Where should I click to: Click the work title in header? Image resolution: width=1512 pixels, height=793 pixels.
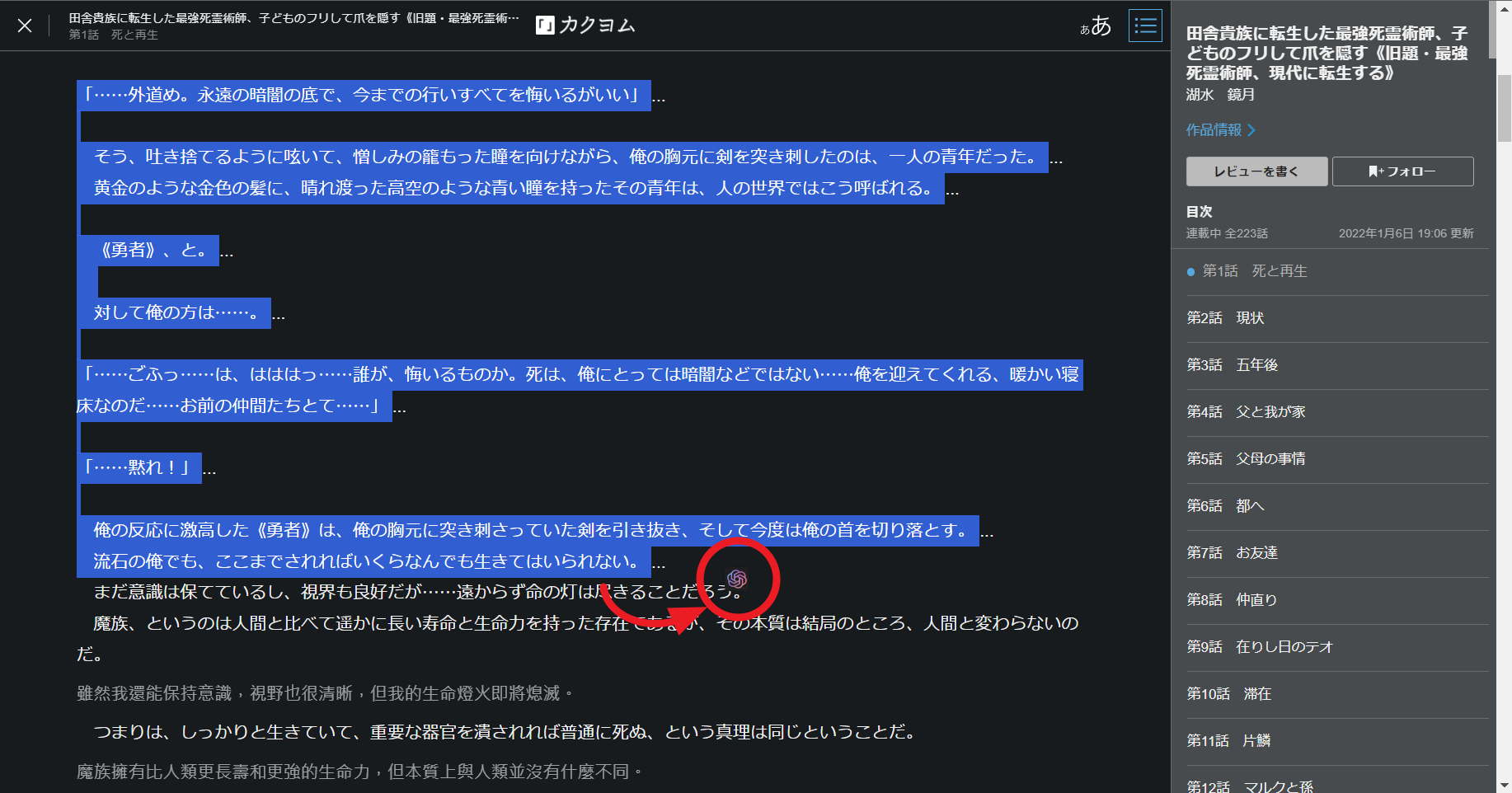pos(293,18)
